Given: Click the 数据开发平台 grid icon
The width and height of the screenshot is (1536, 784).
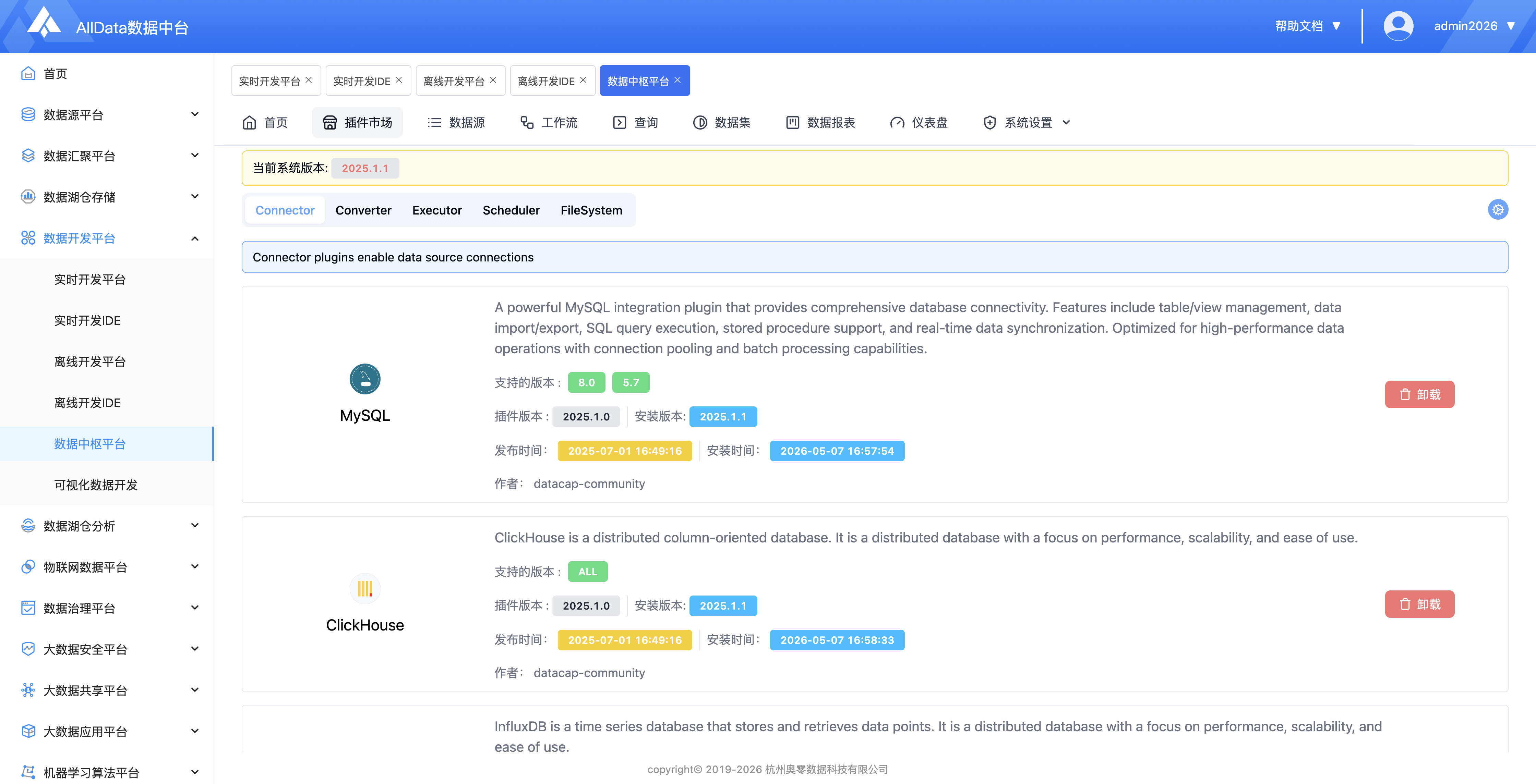Looking at the screenshot, I should pyautogui.click(x=28, y=238).
